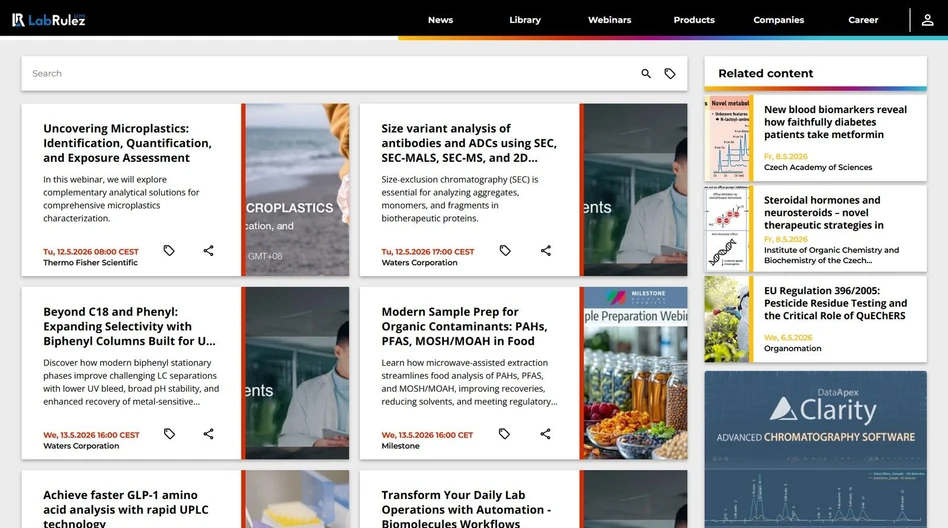Click the search magnifier icon
The width and height of the screenshot is (948, 528).
point(646,73)
